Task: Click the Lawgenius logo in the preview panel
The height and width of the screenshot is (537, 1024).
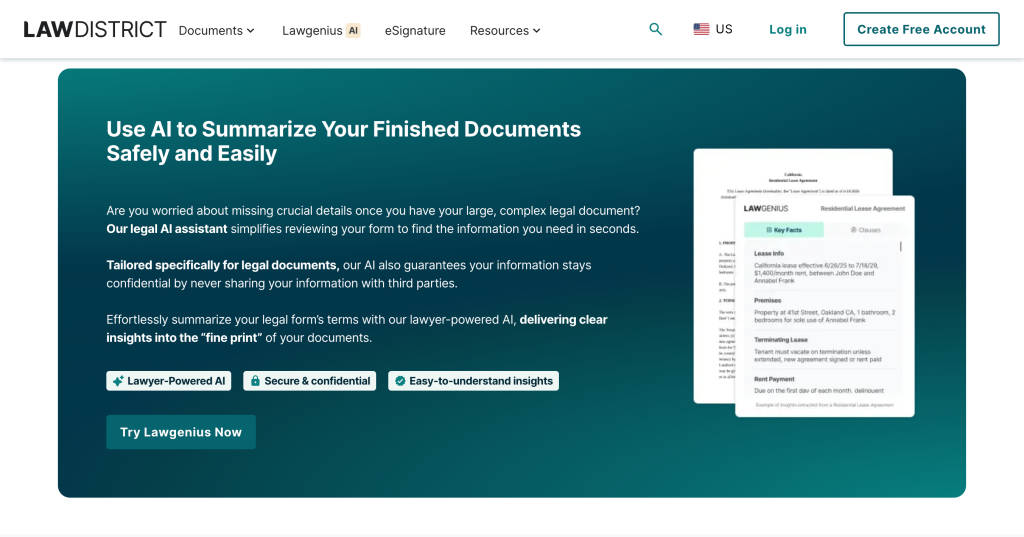Action: tap(766, 209)
